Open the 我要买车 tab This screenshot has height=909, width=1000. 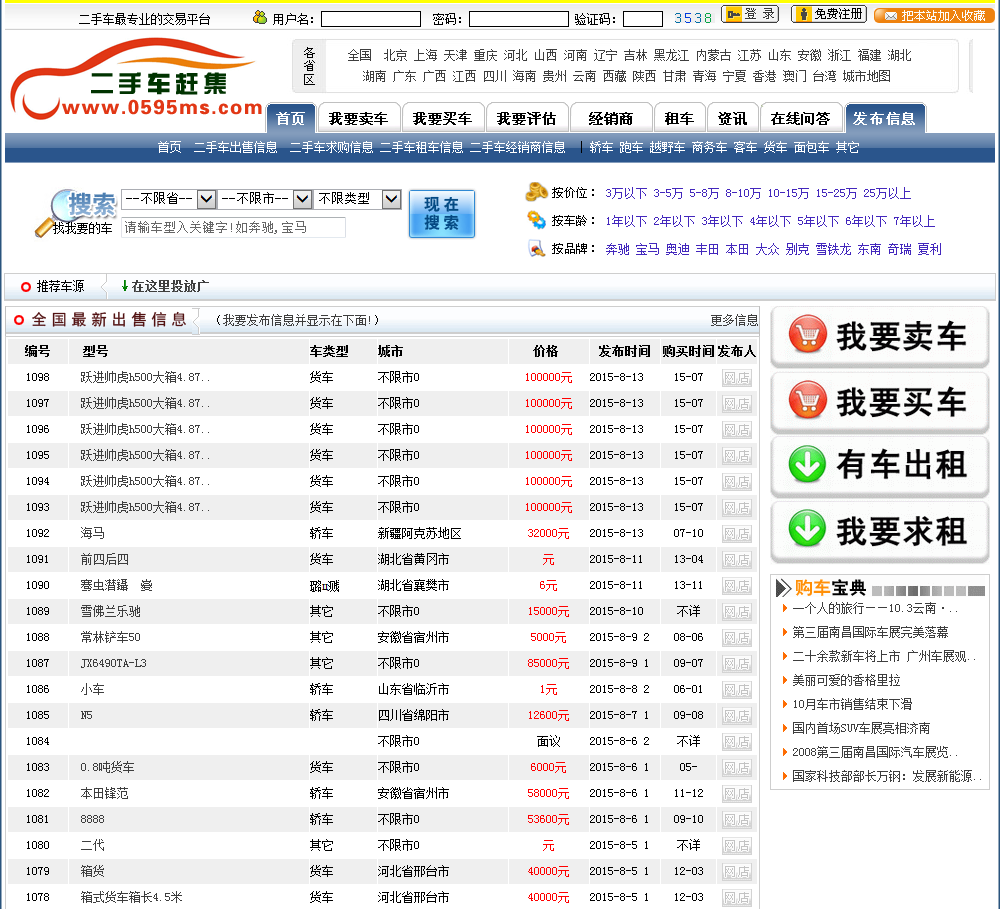[443, 119]
